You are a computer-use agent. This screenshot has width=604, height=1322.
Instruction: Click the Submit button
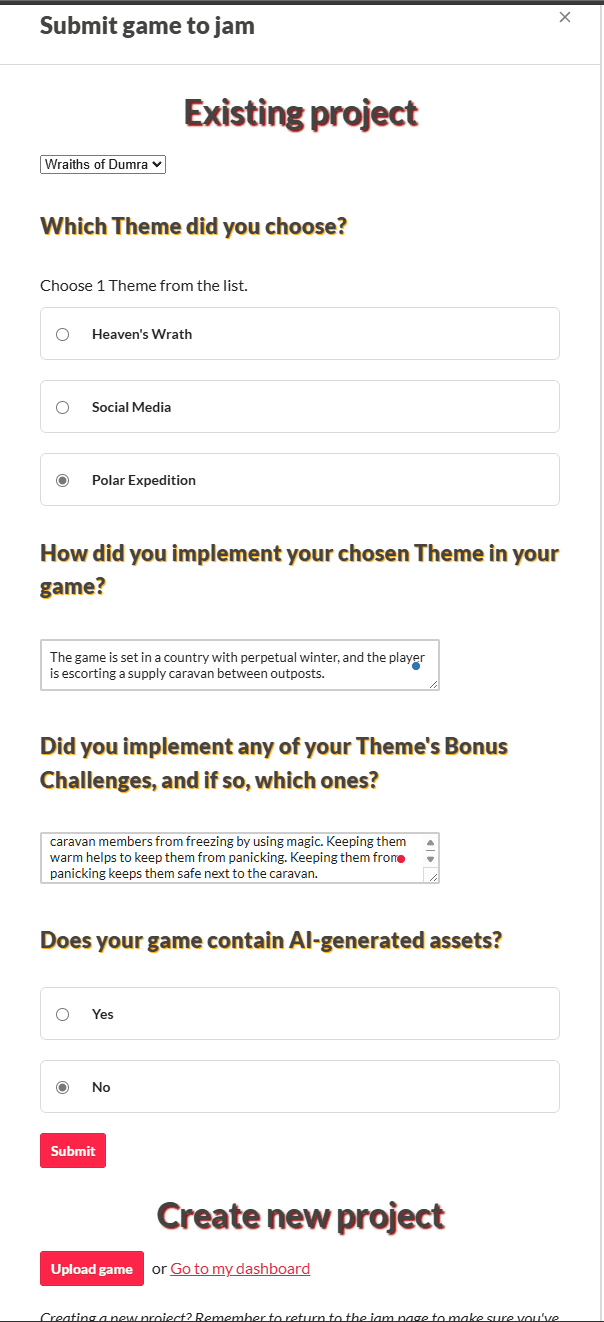[72, 1150]
